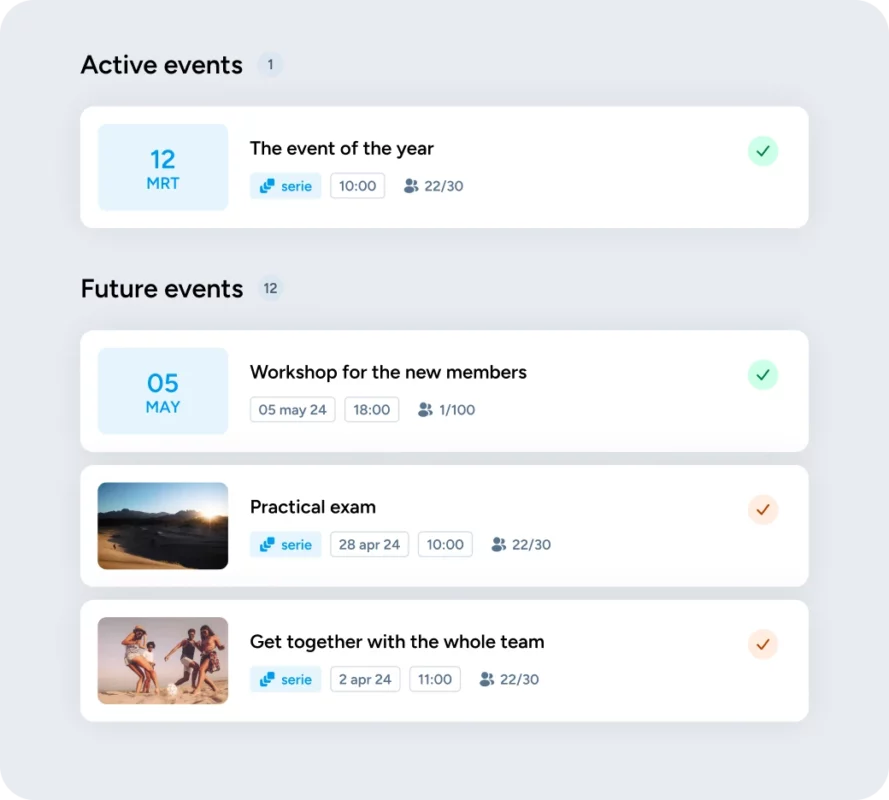Click the green checkmark on The event of the year

763,151
